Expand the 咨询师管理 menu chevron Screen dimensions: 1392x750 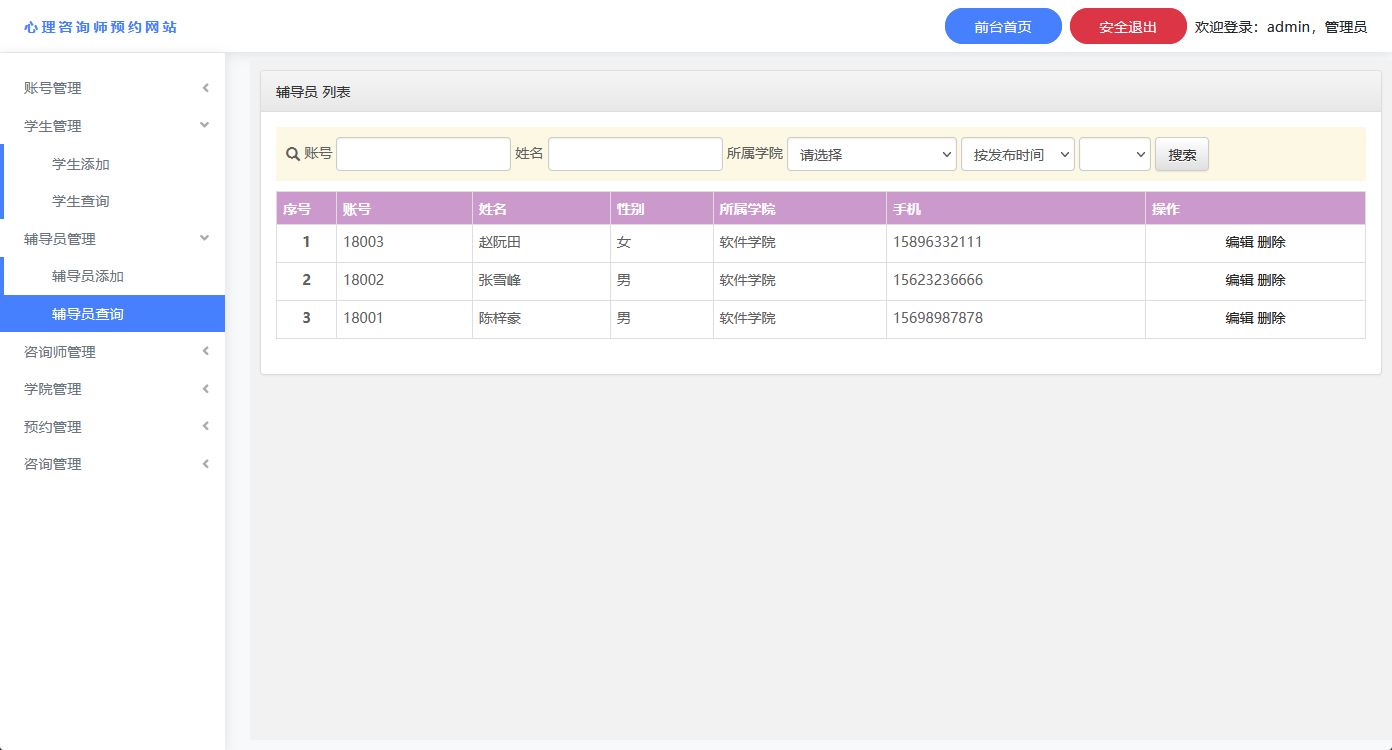(205, 351)
